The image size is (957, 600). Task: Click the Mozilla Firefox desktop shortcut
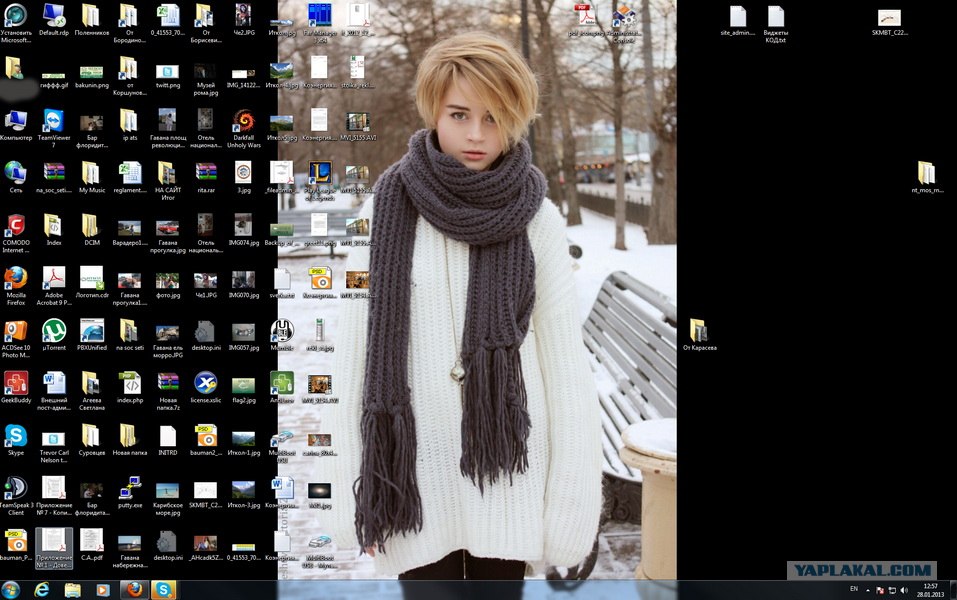[16, 278]
